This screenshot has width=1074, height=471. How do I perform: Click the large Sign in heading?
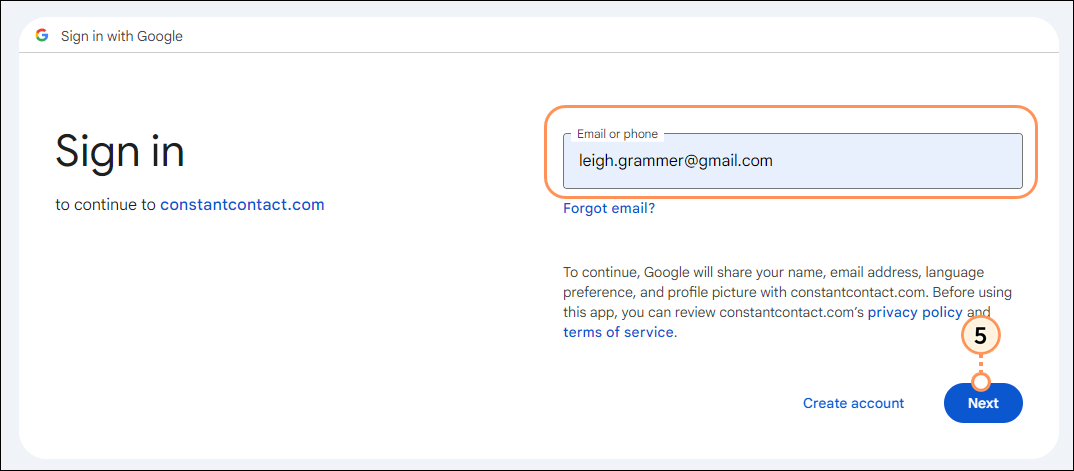[x=120, y=151]
